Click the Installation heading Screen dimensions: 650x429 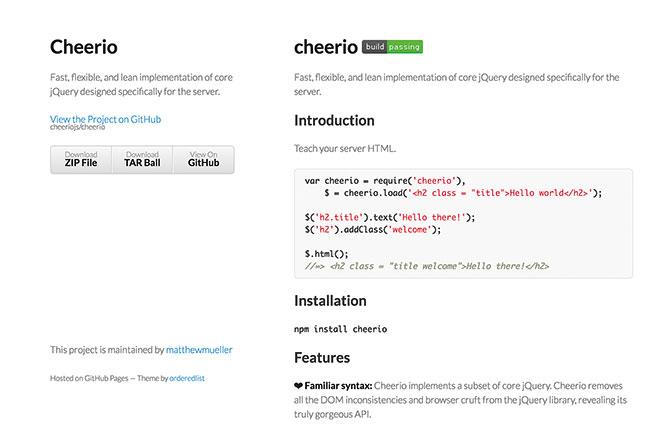tap(330, 300)
